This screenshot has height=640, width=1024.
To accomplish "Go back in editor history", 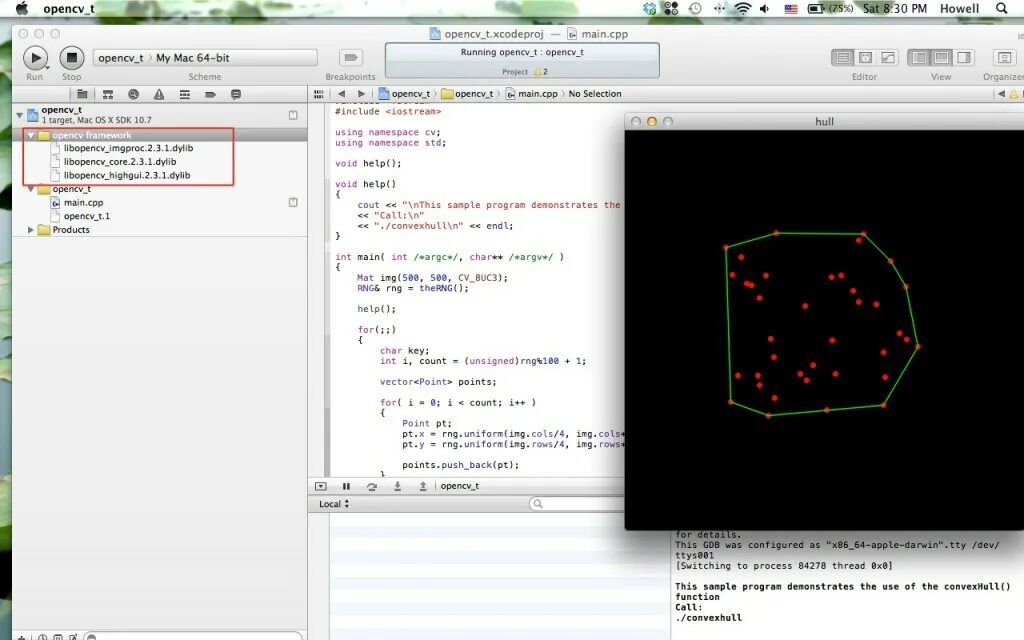I will 342,94.
